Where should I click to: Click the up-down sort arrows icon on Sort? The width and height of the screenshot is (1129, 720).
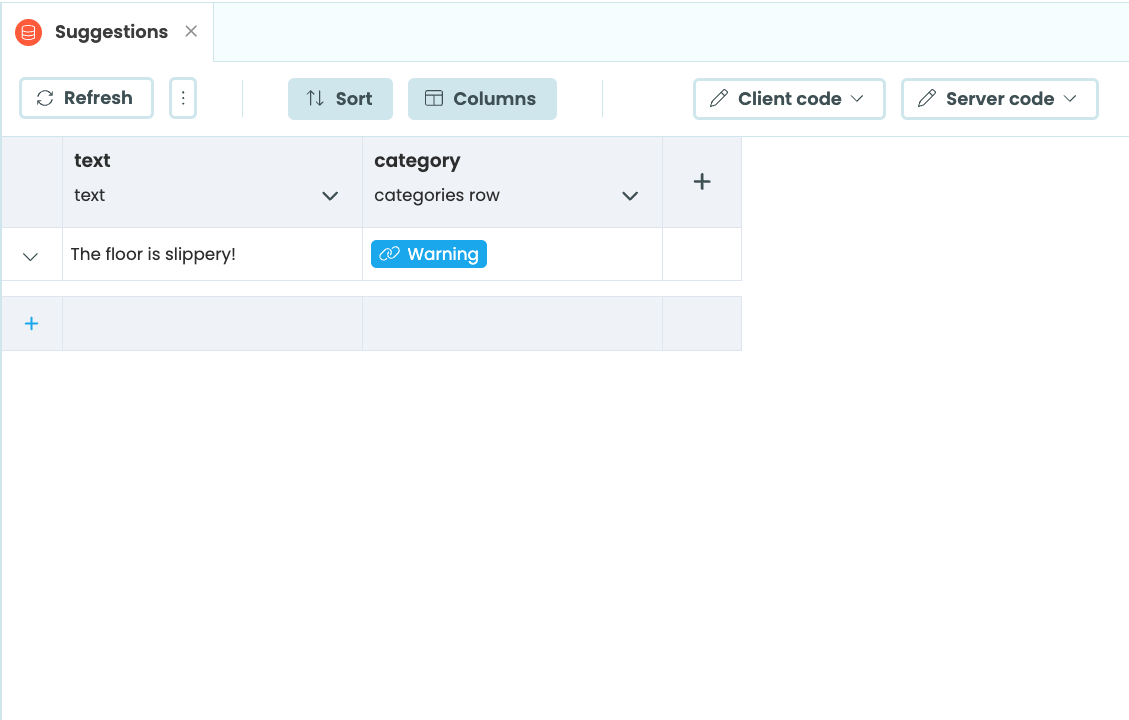click(316, 98)
